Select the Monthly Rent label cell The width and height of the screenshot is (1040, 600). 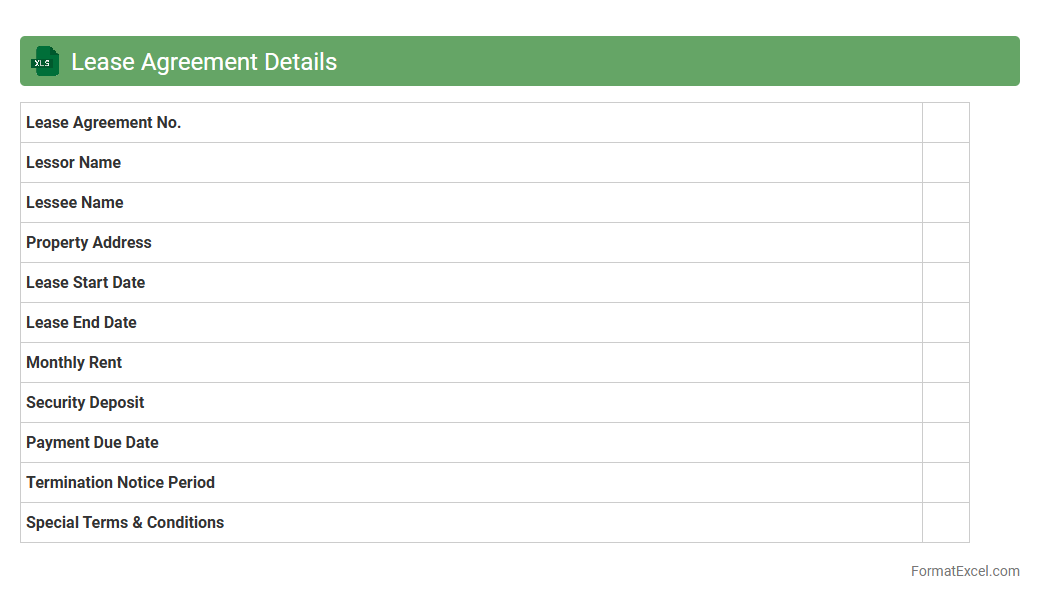click(x=74, y=362)
